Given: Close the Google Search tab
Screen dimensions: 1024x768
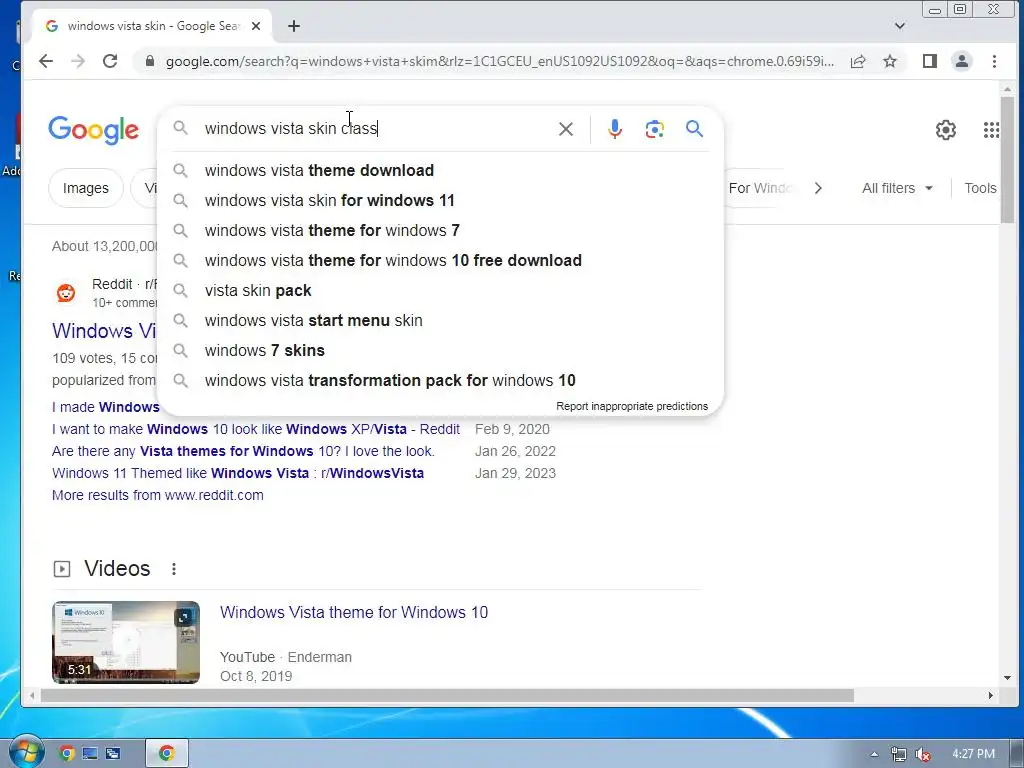Looking at the screenshot, I should (256, 26).
